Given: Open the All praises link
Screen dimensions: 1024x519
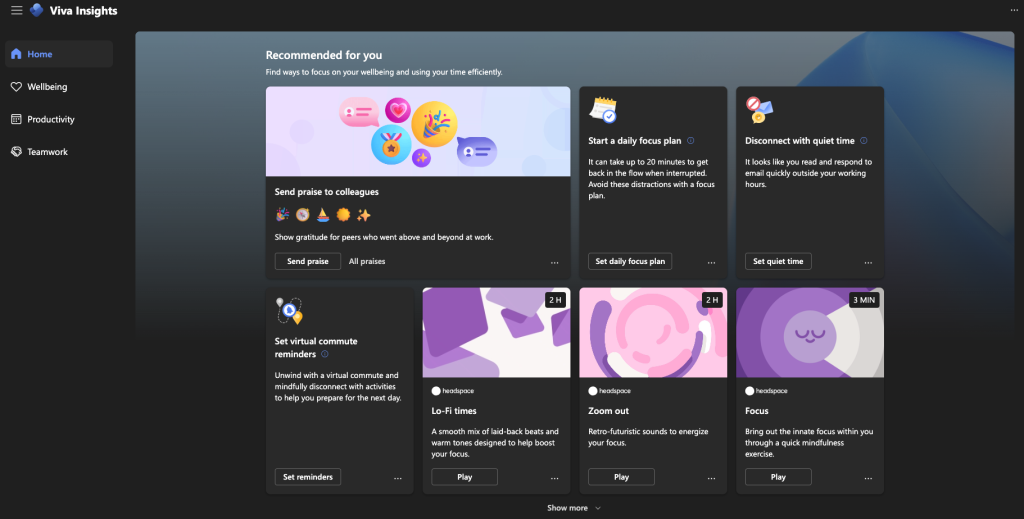Looking at the screenshot, I should [367, 261].
